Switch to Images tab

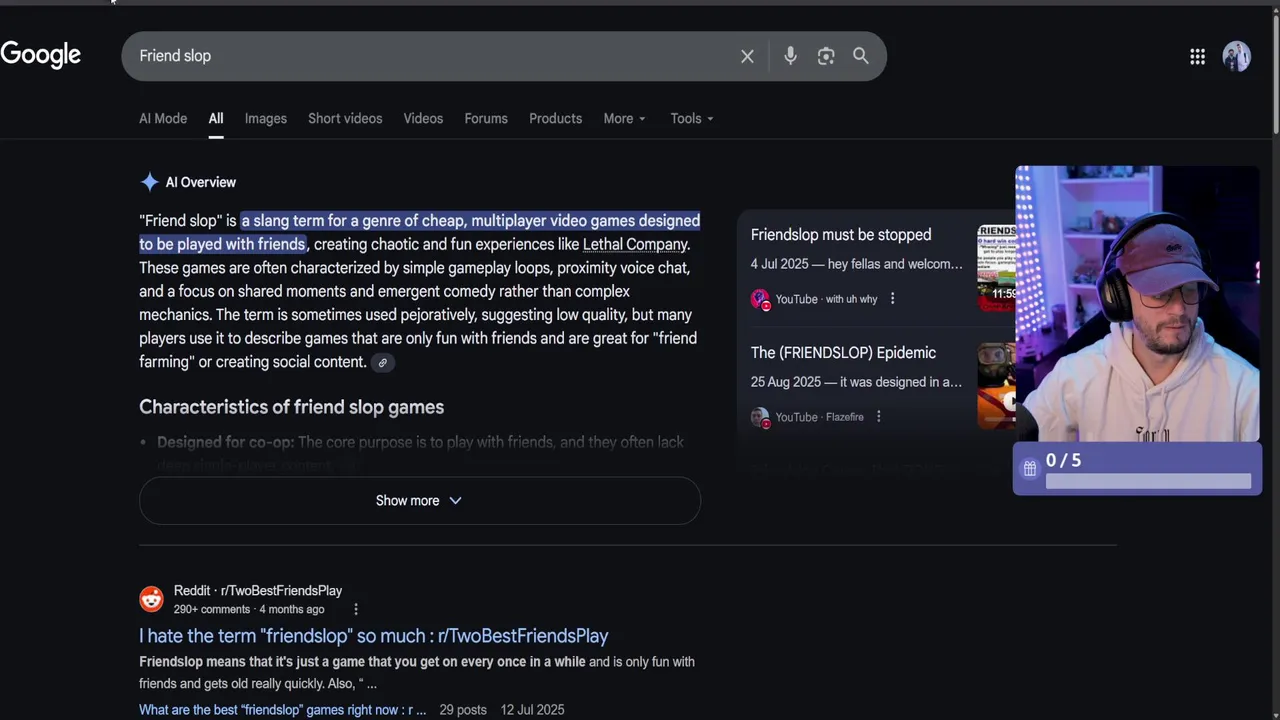[x=266, y=118]
